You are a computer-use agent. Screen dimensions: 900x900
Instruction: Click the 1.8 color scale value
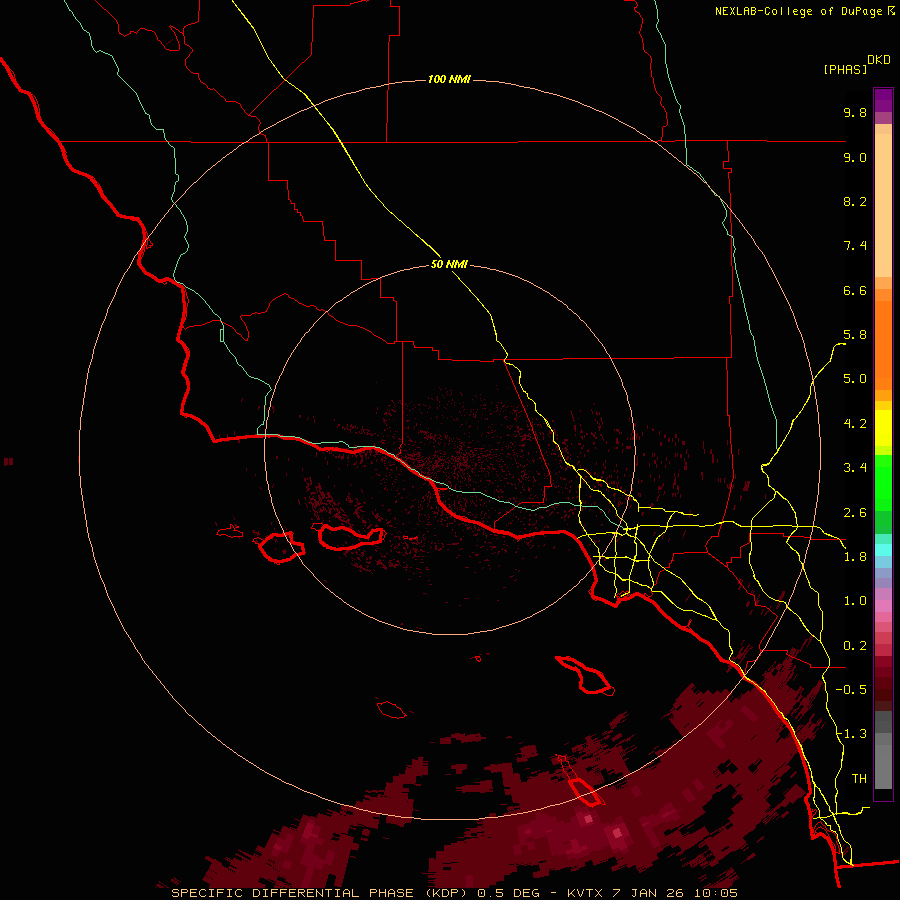[855, 557]
